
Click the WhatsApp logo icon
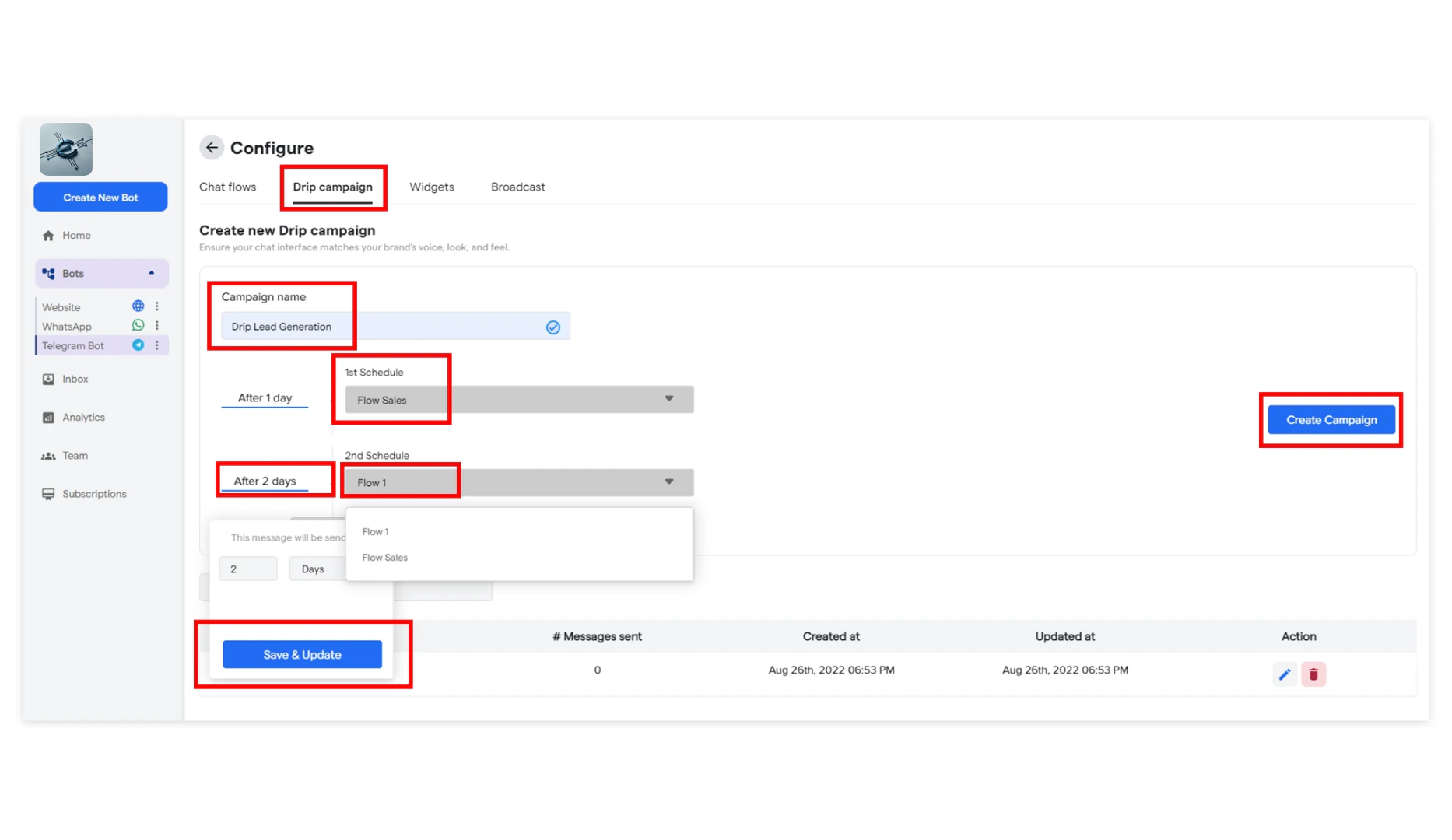pyautogui.click(x=139, y=326)
